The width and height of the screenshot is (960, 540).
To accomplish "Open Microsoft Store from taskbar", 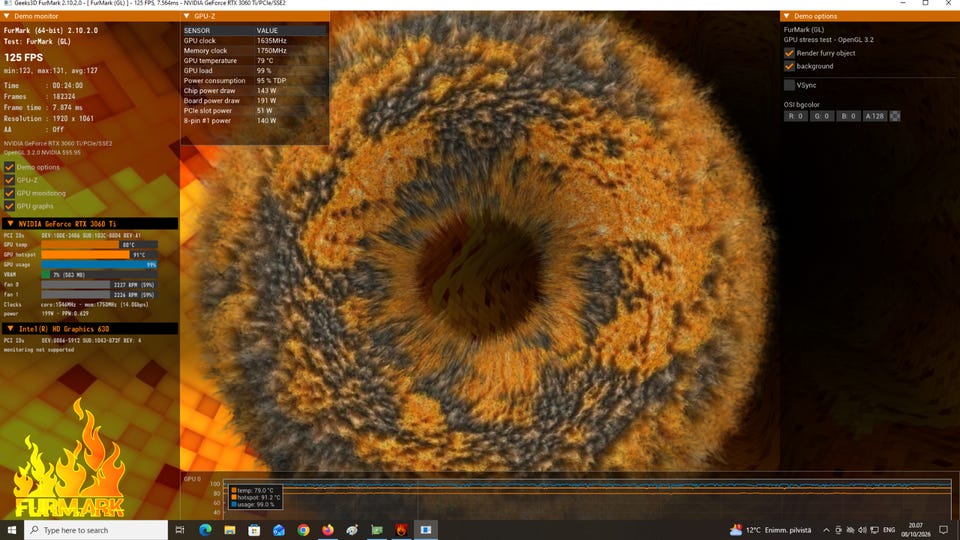I will tap(254, 530).
